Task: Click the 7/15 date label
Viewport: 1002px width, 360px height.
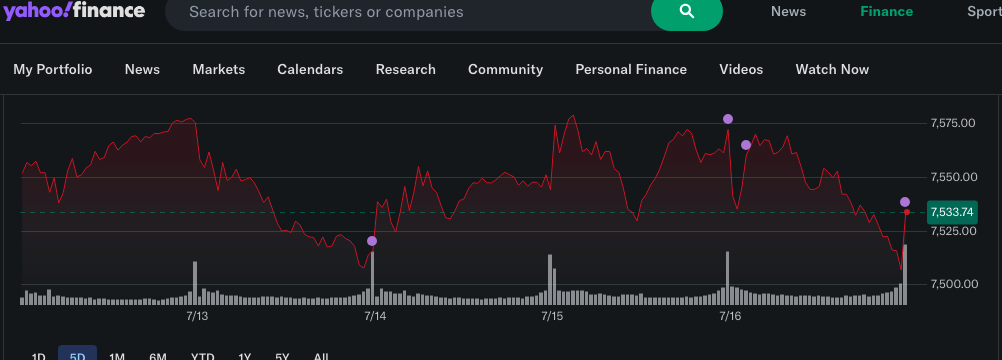Action: point(552,316)
